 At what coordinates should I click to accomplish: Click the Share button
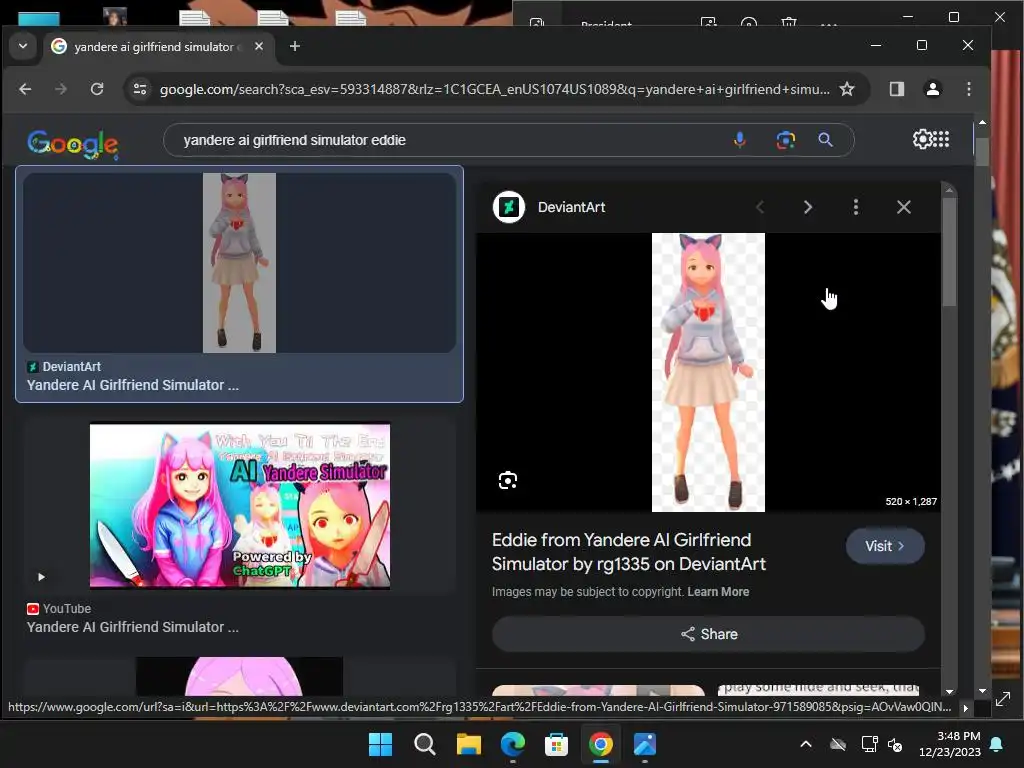[x=709, y=634]
